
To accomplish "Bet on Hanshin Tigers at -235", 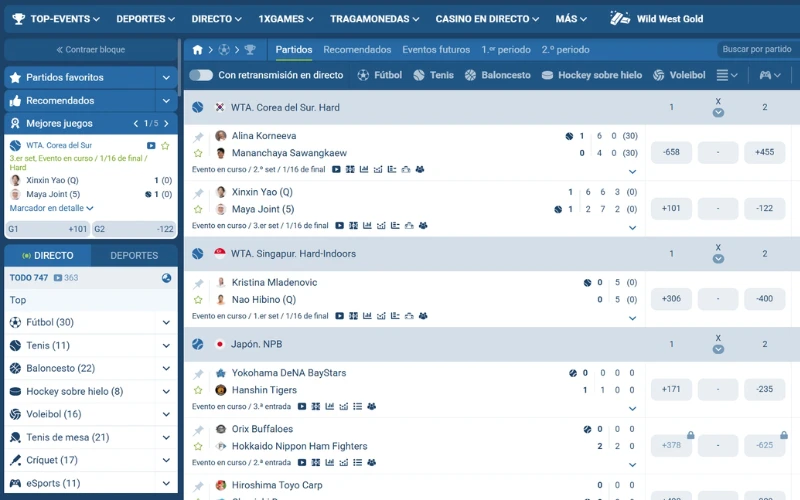I will (764, 389).
